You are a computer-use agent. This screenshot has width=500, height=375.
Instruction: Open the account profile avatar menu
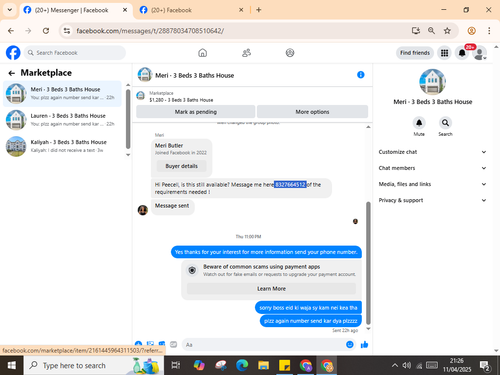(x=480, y=53)
